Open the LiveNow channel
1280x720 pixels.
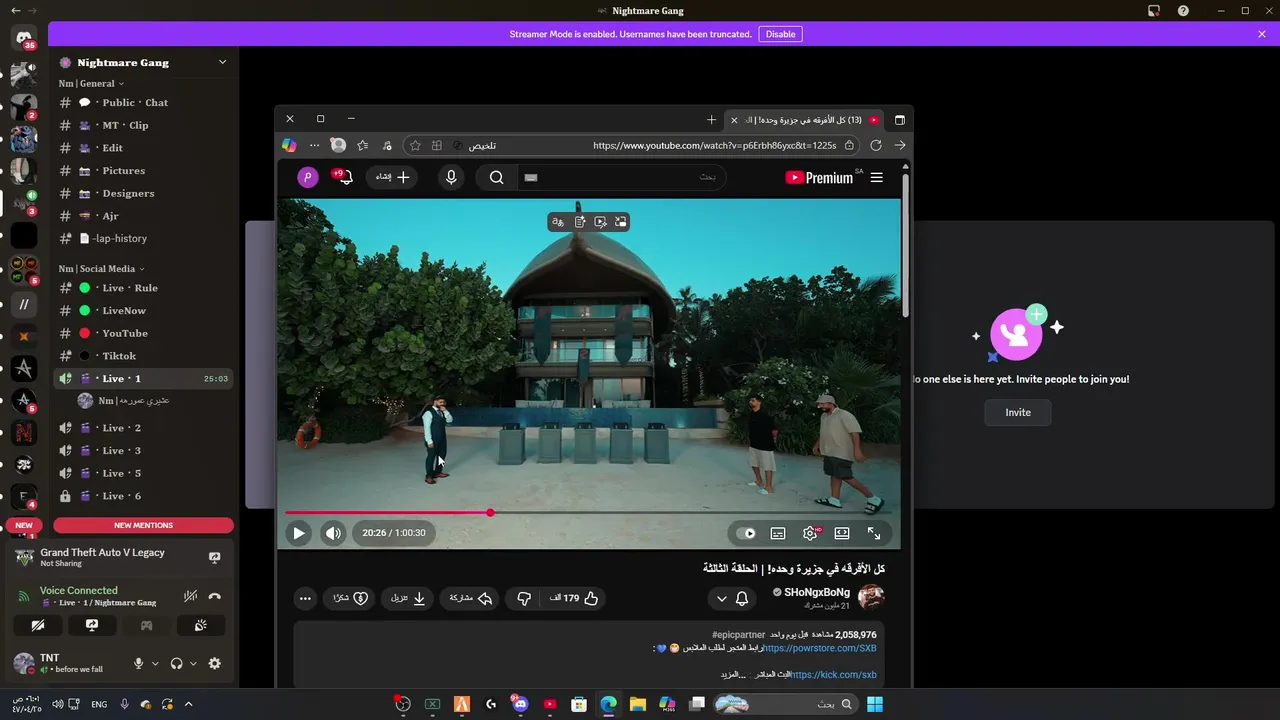[144, 311]
